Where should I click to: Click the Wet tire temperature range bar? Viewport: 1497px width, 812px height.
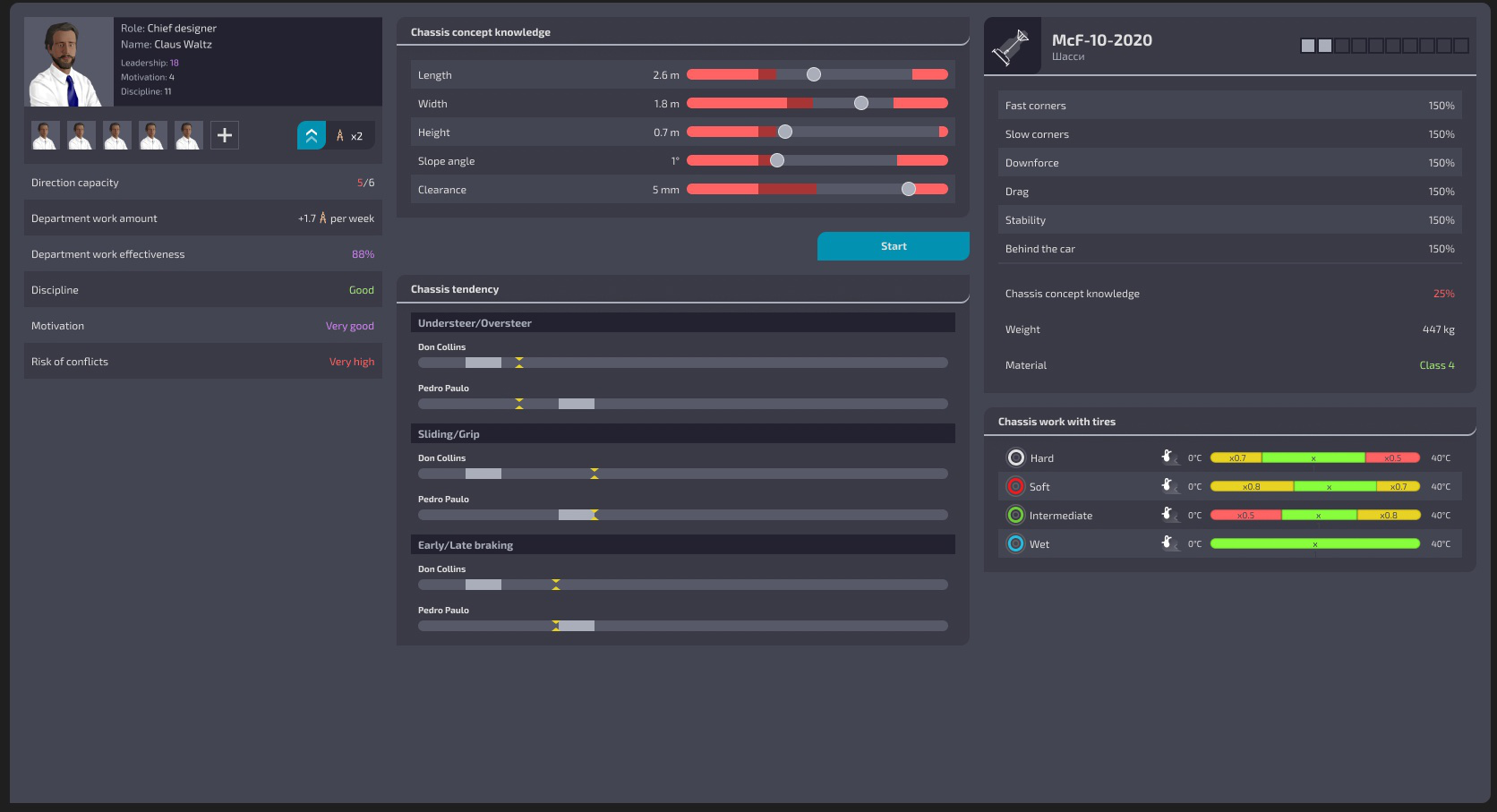(1315, 543)
